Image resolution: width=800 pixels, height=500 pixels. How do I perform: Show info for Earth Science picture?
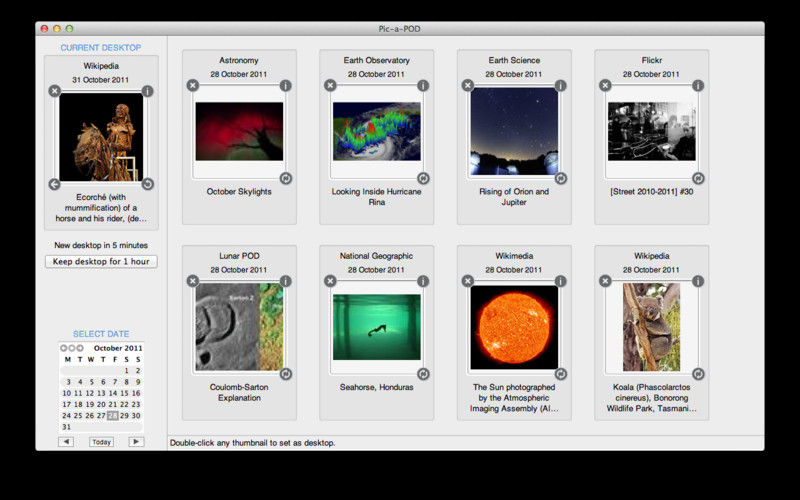pos(560,86)
